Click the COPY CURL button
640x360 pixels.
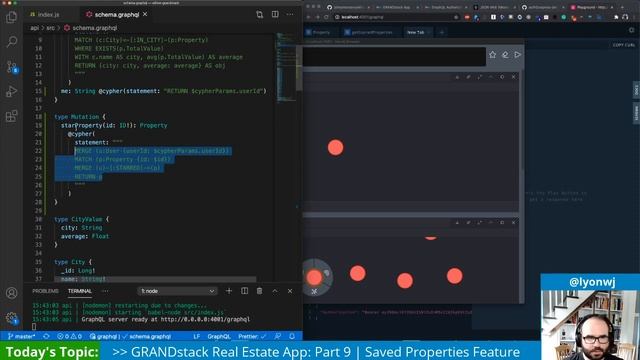click(624, 45)
